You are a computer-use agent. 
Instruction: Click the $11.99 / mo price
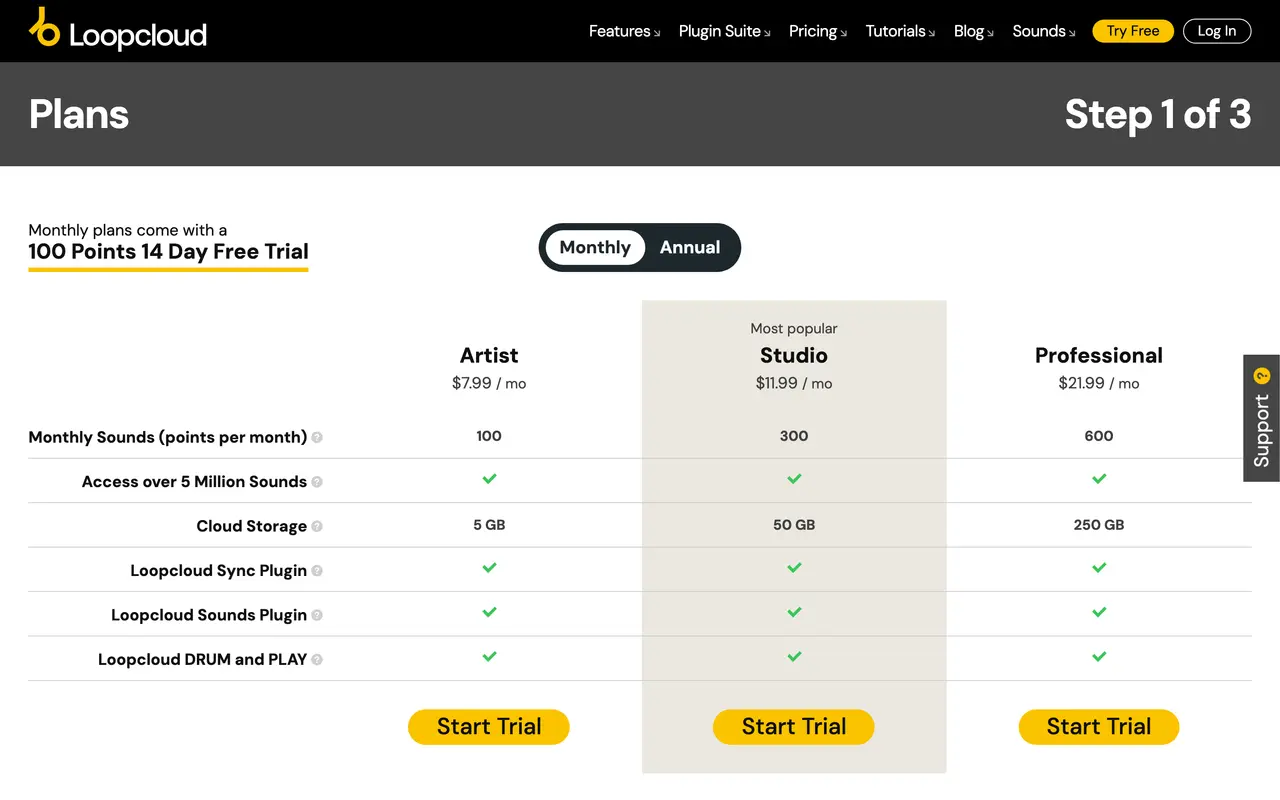(x=794, y=383)
